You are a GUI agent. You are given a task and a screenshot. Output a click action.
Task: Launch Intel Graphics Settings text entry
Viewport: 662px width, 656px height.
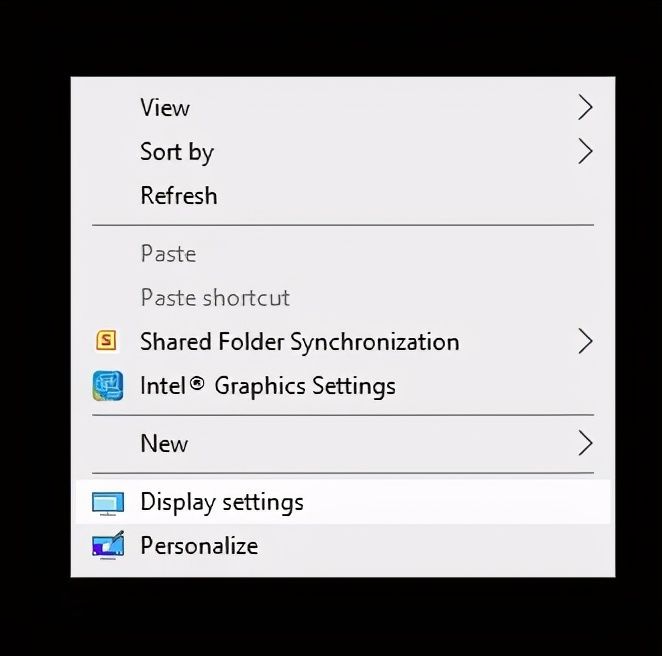(268, 386)
